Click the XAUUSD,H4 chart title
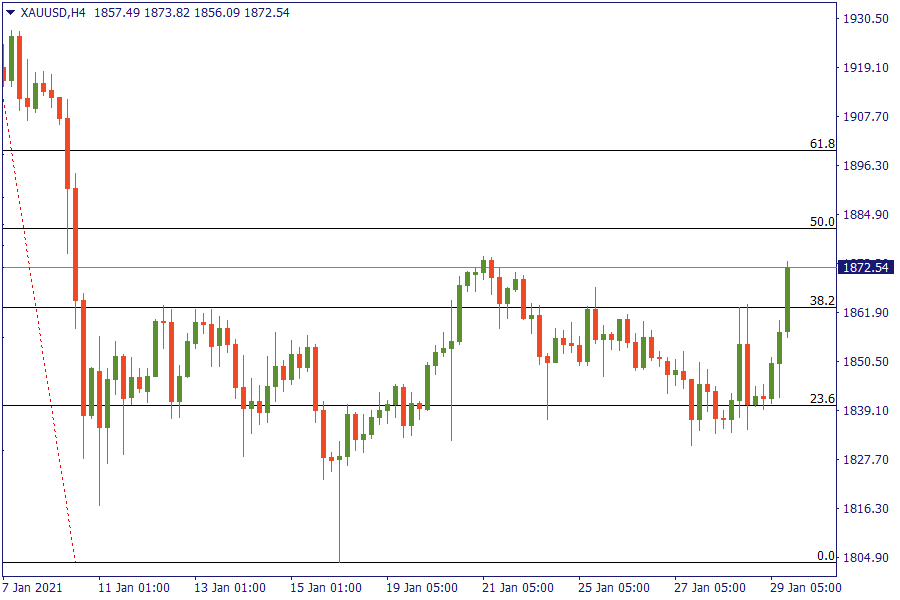Viewport: 900px width, 600px height. pos(54,12)
